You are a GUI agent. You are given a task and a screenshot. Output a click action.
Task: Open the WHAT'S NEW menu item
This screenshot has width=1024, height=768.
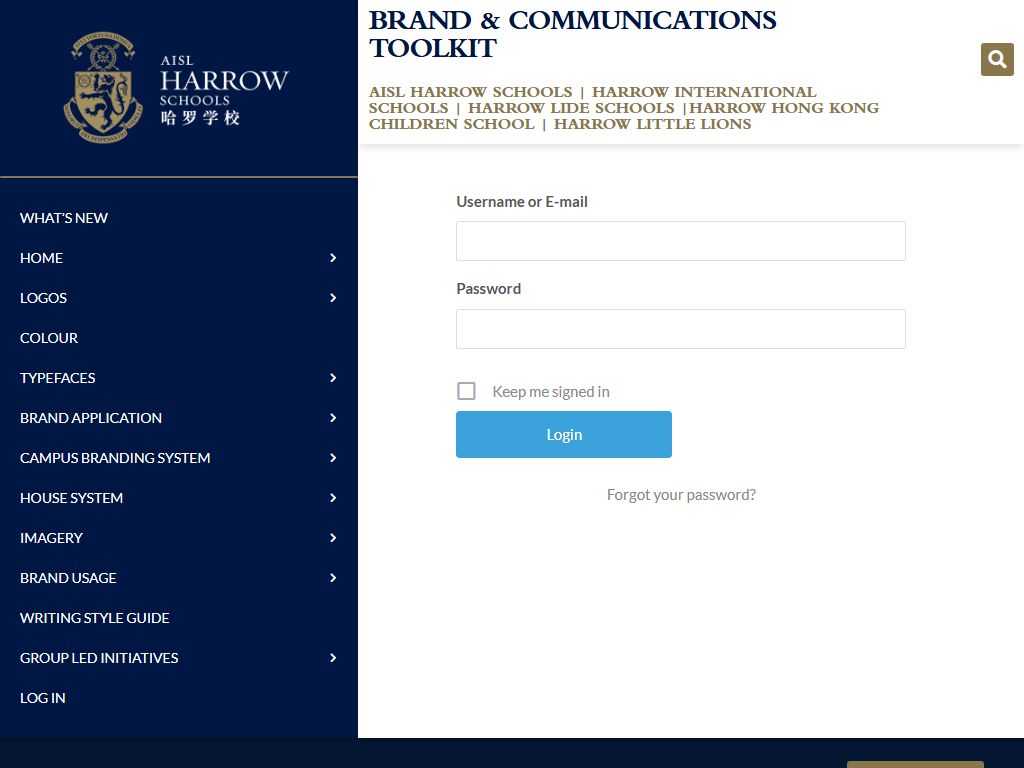pos(64,218)
